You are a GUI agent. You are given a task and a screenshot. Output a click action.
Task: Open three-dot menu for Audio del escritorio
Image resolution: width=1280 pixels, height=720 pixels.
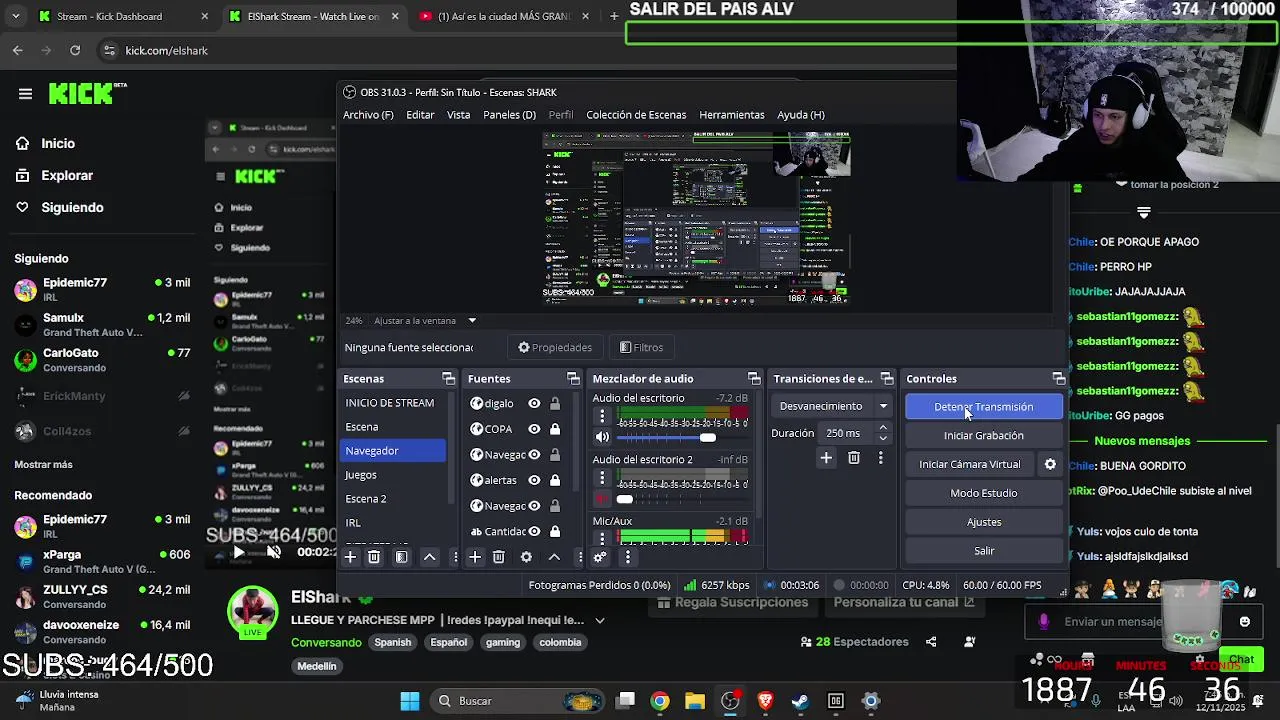[x=601, y=416]
